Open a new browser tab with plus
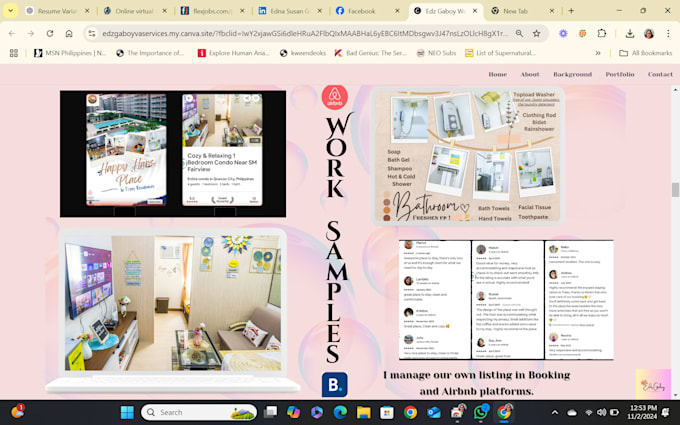The height and width of the screenshot is (425, 680). 571,11
